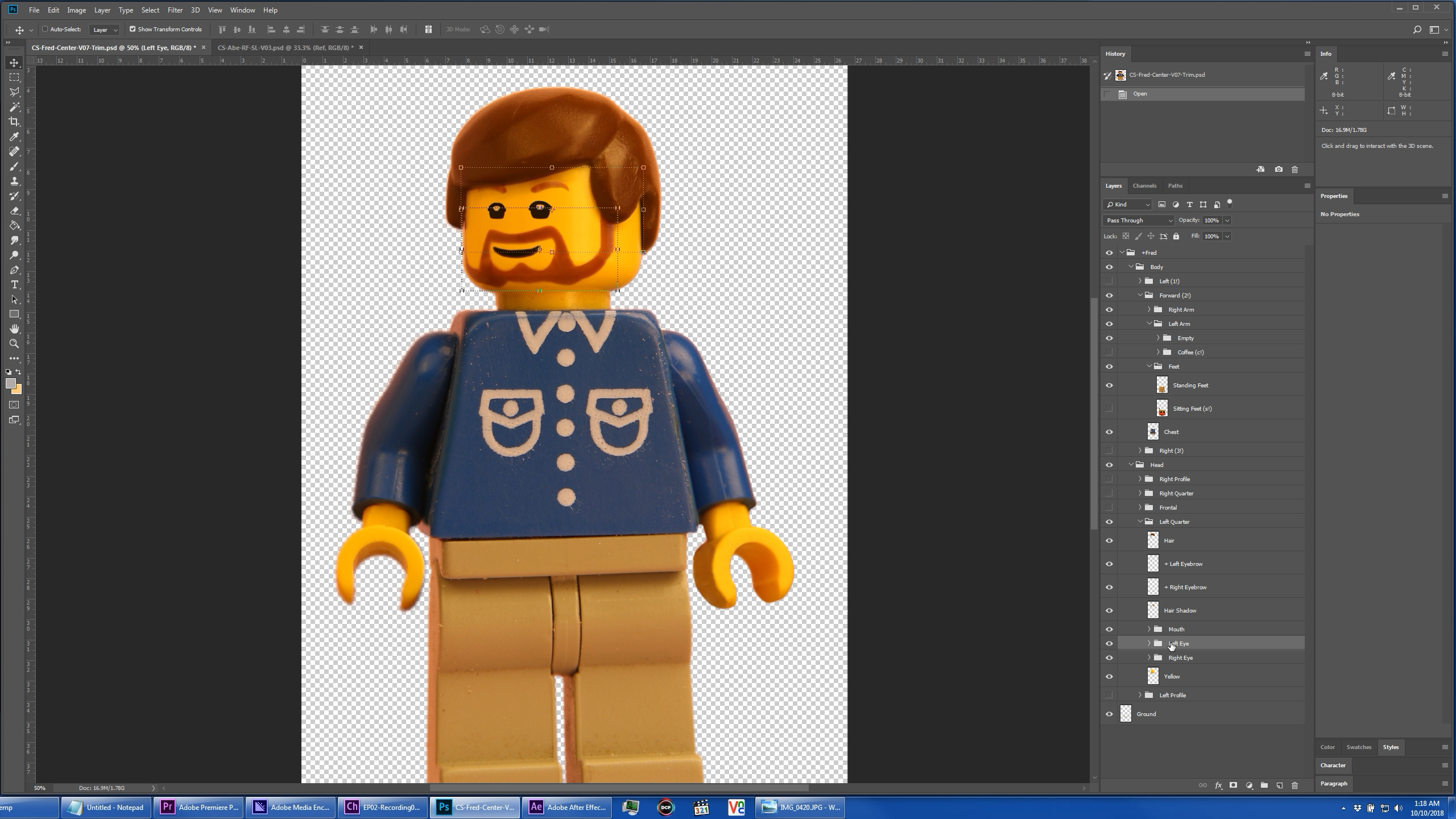1456x819 pixels.
Task: Switch to CS-Abe-RF-SL-V03.psd document tab
Action: coord(286,48)
